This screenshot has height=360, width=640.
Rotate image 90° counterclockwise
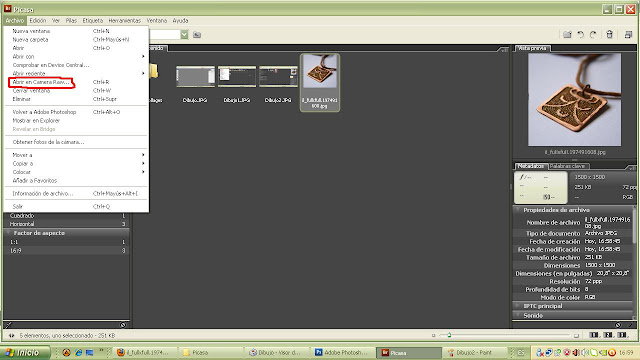pyautogui.click(x=580, y=35)
